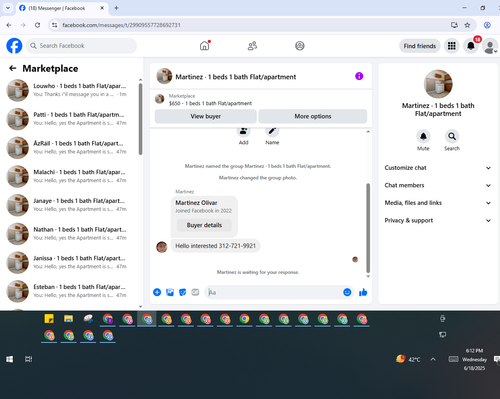Open the Groups icon in top bar

pyautogui.click(x=300, y=46)
